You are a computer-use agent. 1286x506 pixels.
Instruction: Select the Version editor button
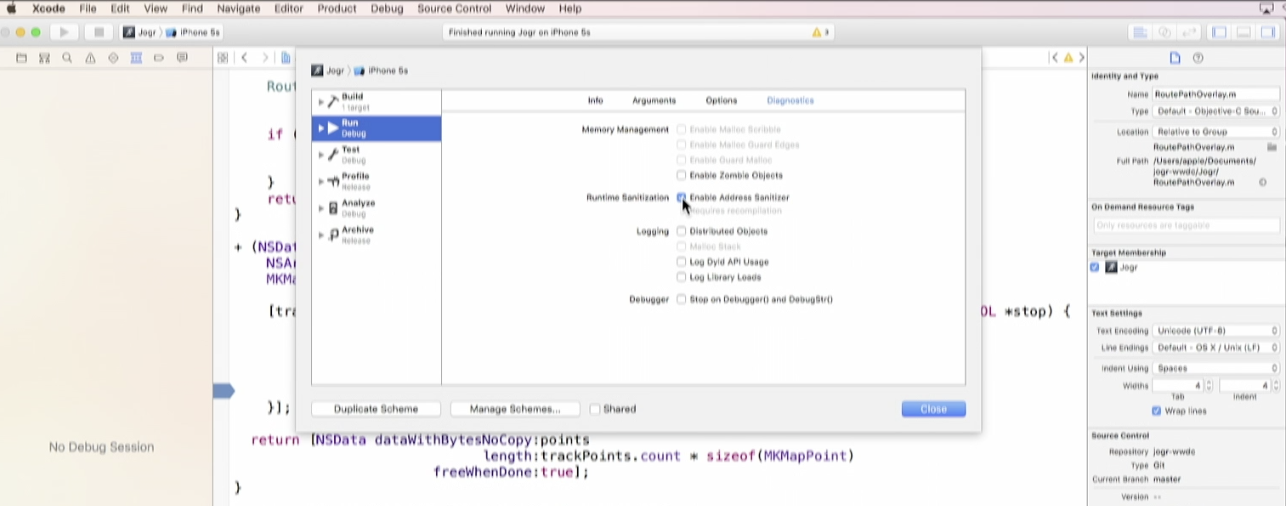1189,32
